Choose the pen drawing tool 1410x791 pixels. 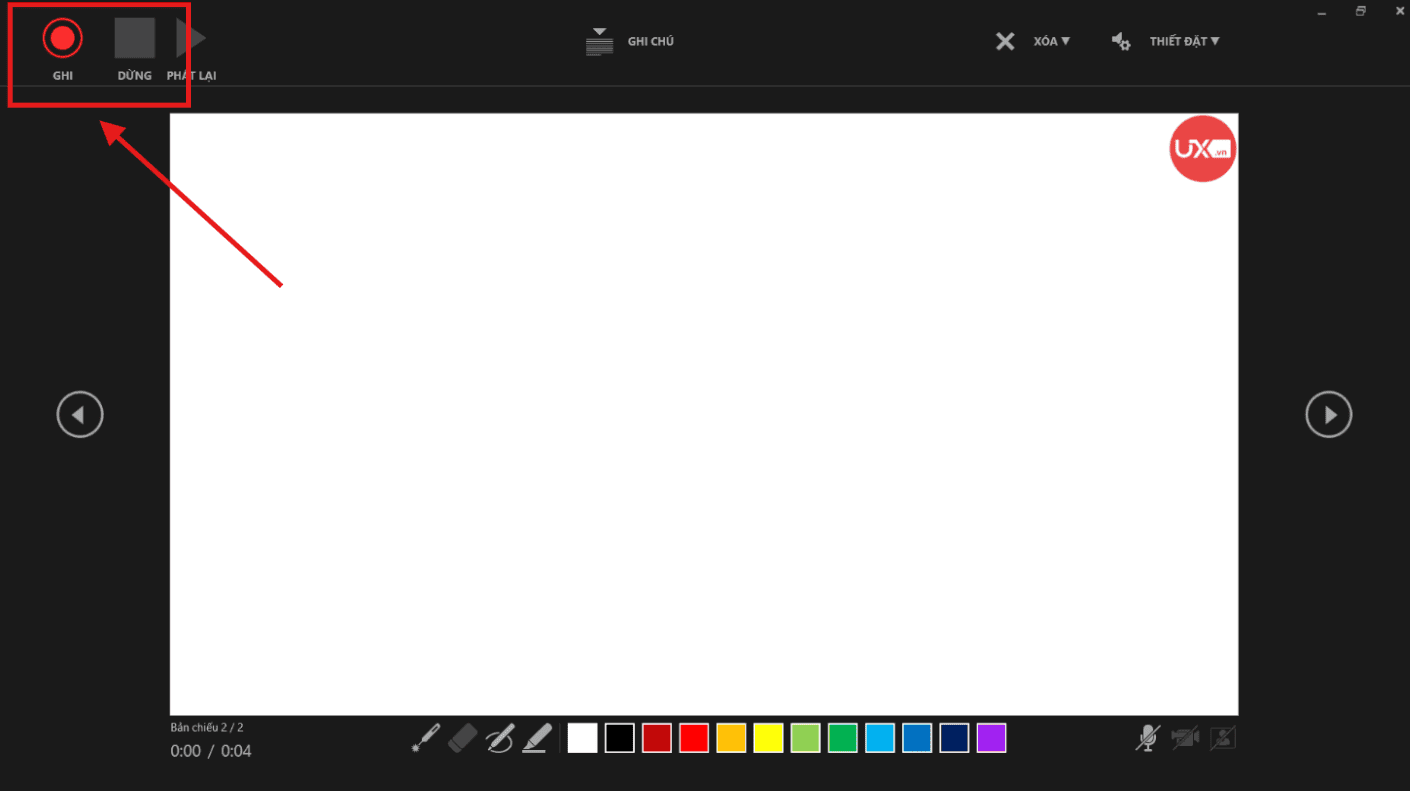[500, 738]
